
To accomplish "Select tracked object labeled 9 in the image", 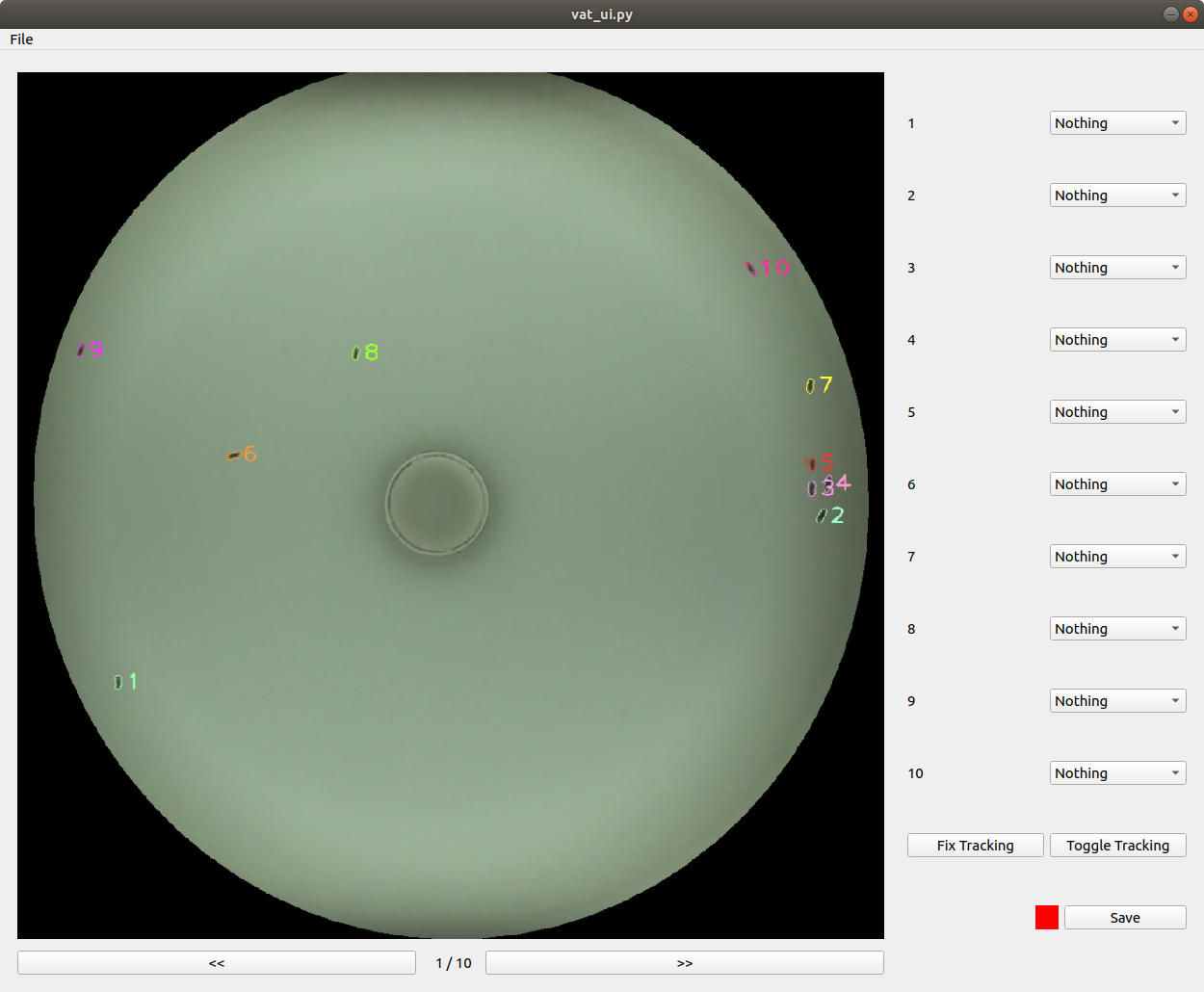I will (81, 350).
